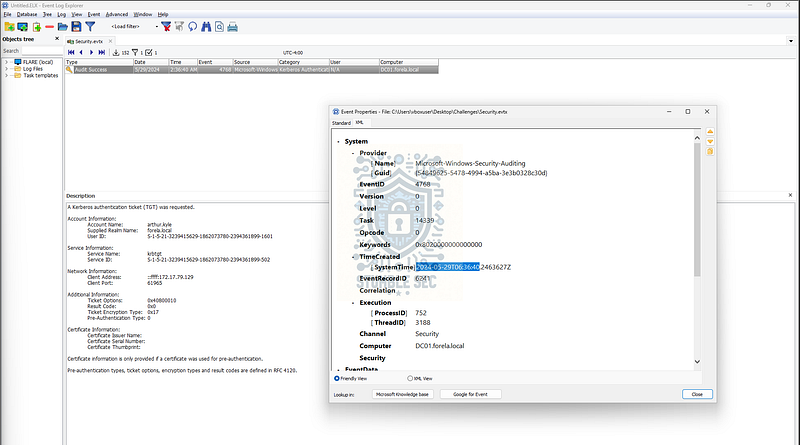Screen dimensions: 800x445
Task: Open the Event menu
Action: tap(94, 14)
